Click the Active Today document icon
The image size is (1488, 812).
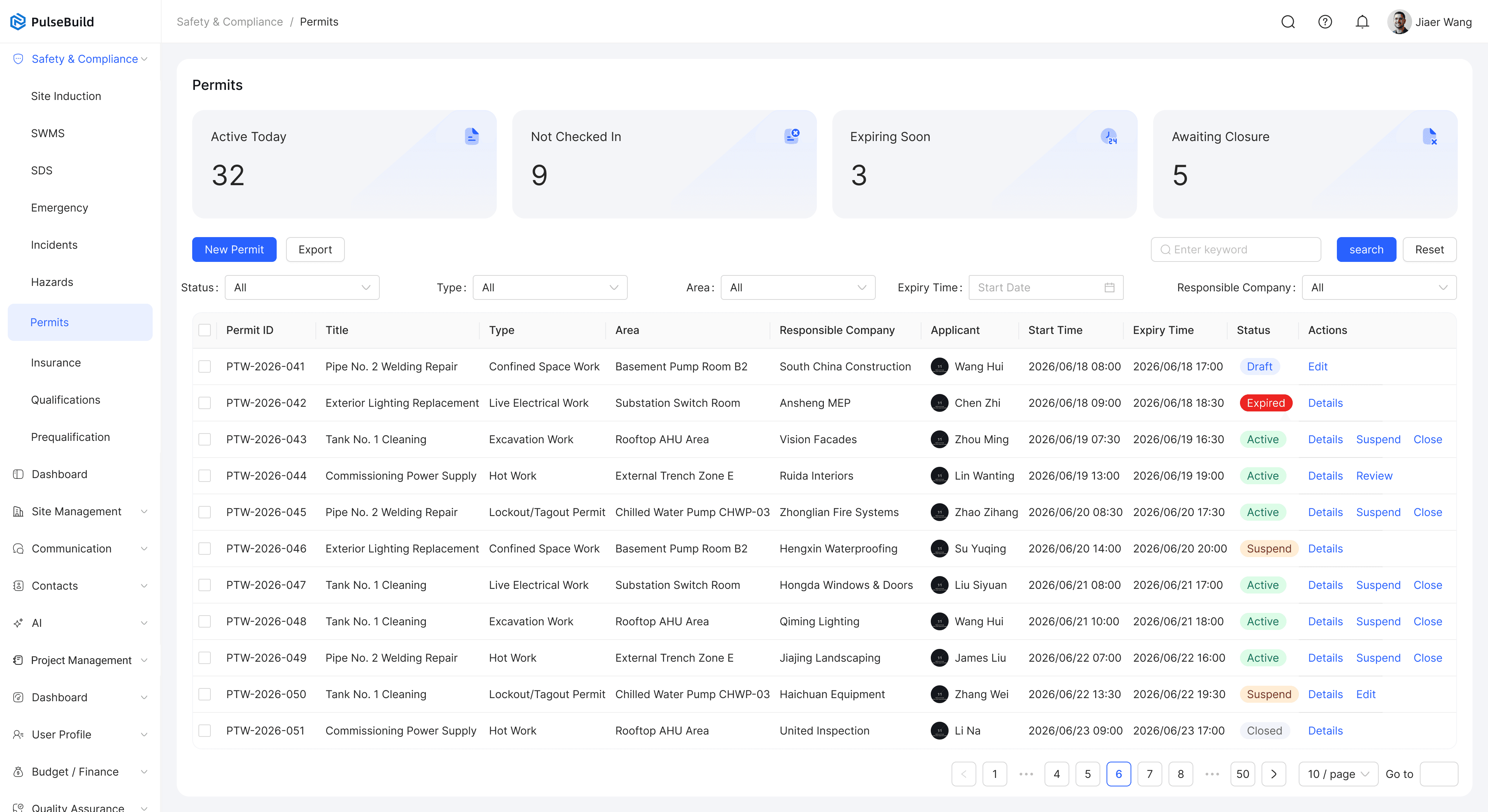pyautogui.click(x=471, y=136)
